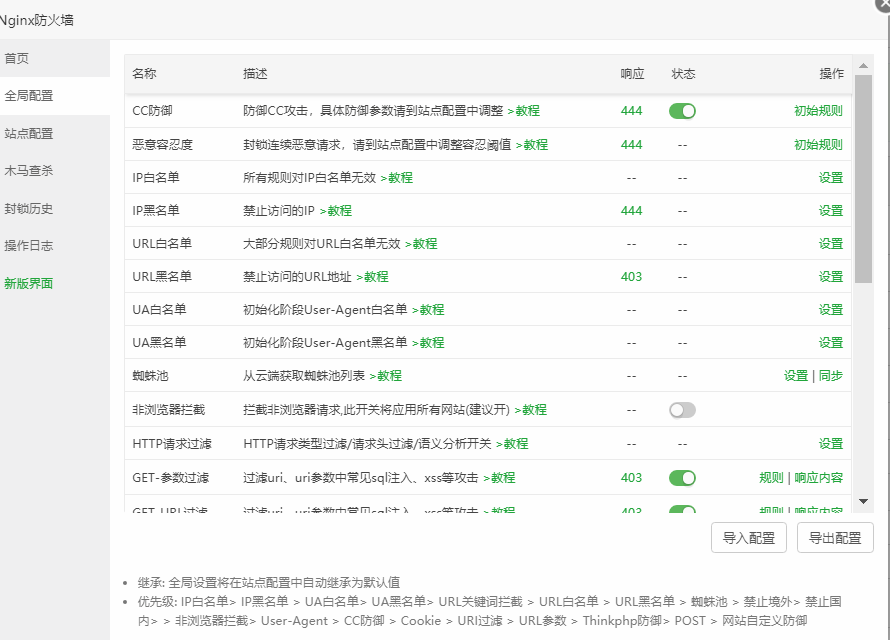Switch to 站点配置 tab
Screen dimensions: 890x640
click(55, 133)
